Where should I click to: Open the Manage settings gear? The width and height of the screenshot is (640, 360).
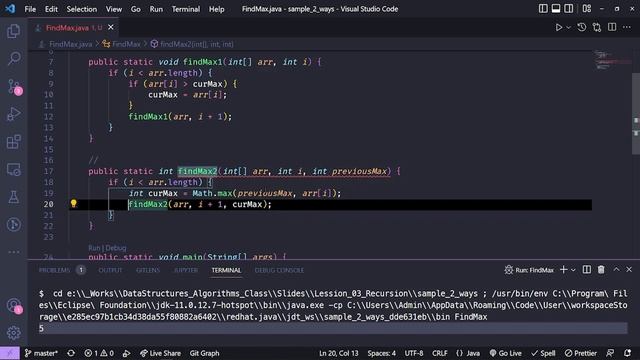[x=13, y=333]
